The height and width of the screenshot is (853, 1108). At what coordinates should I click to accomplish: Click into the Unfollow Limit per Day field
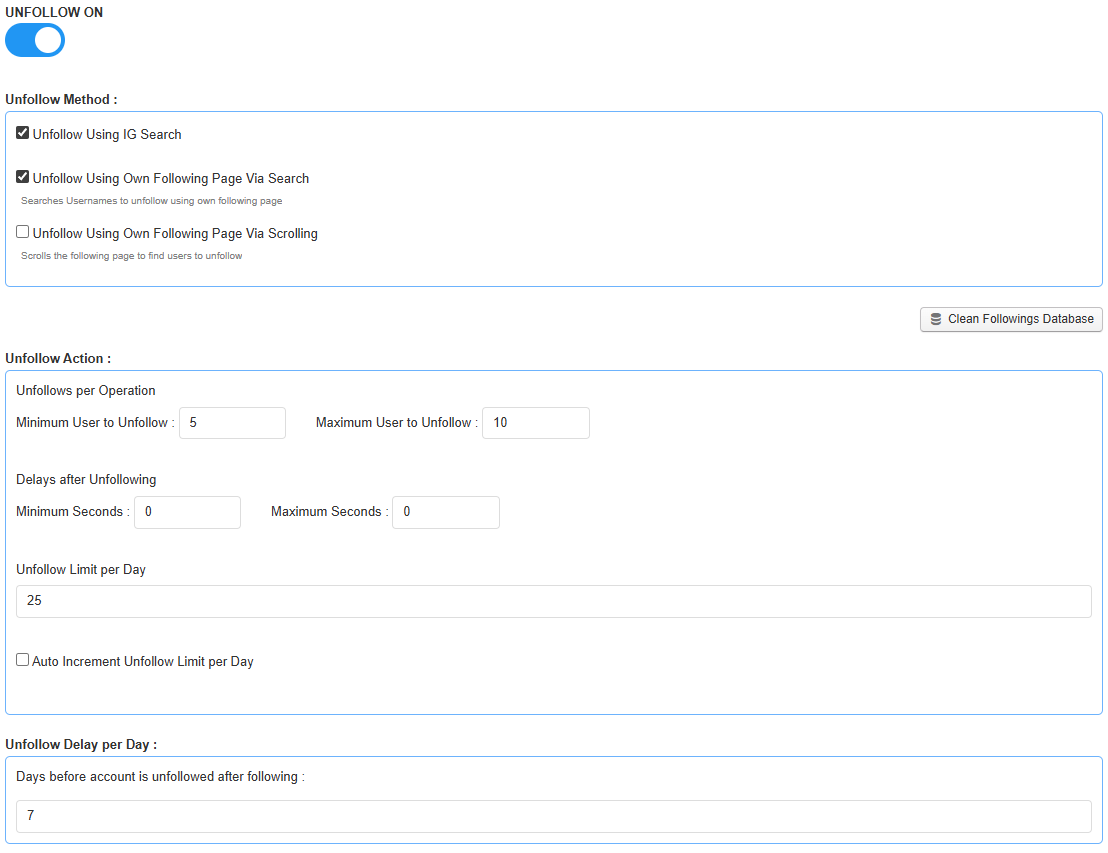[553, 601]
